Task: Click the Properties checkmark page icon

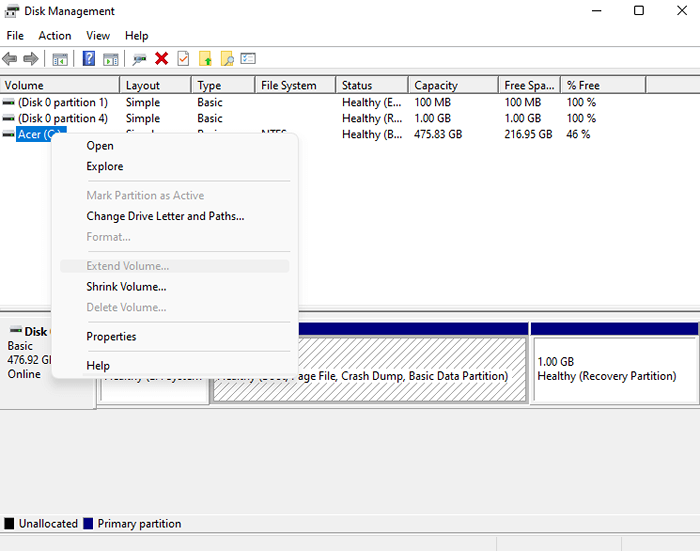Action: pos(183,58)
